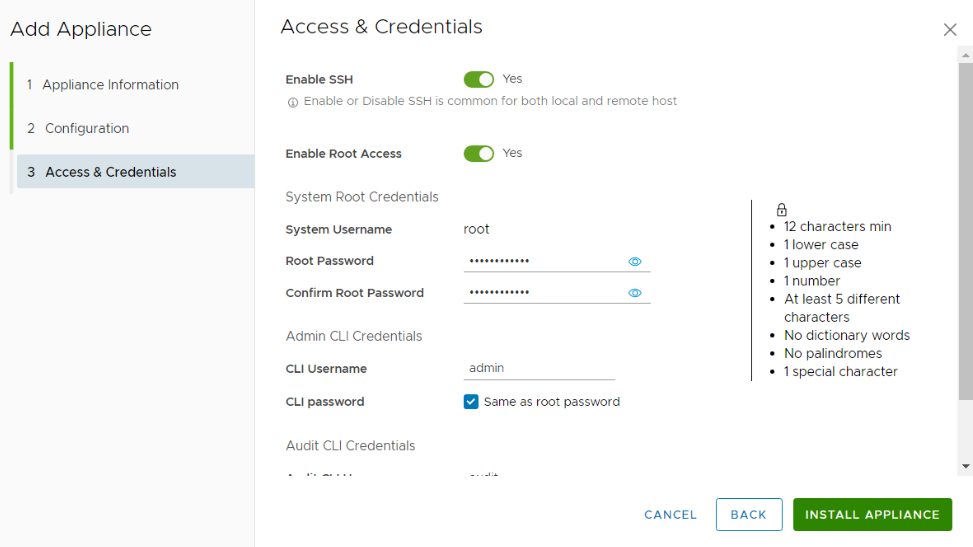Click the scrollbar down arrow
This screenshot has height=547, width=973.
click(x=965, y=466)
